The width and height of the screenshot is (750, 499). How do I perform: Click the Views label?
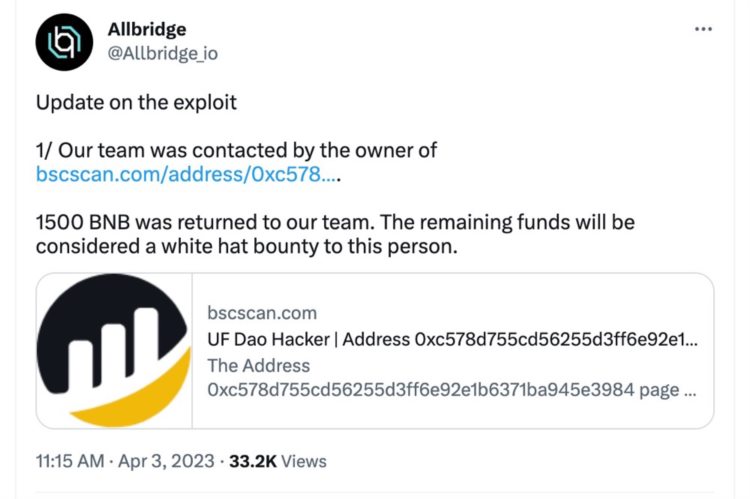[x=304, y=461]
